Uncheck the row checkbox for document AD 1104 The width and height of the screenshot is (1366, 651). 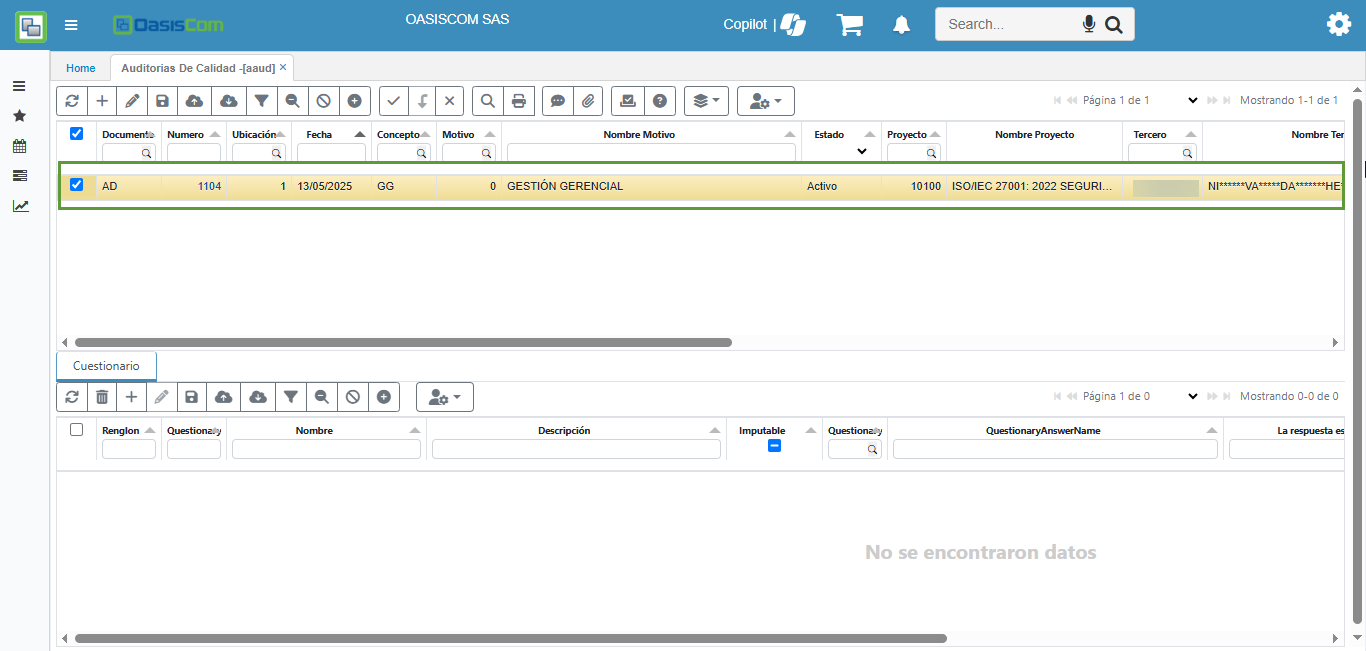(76, 185)
